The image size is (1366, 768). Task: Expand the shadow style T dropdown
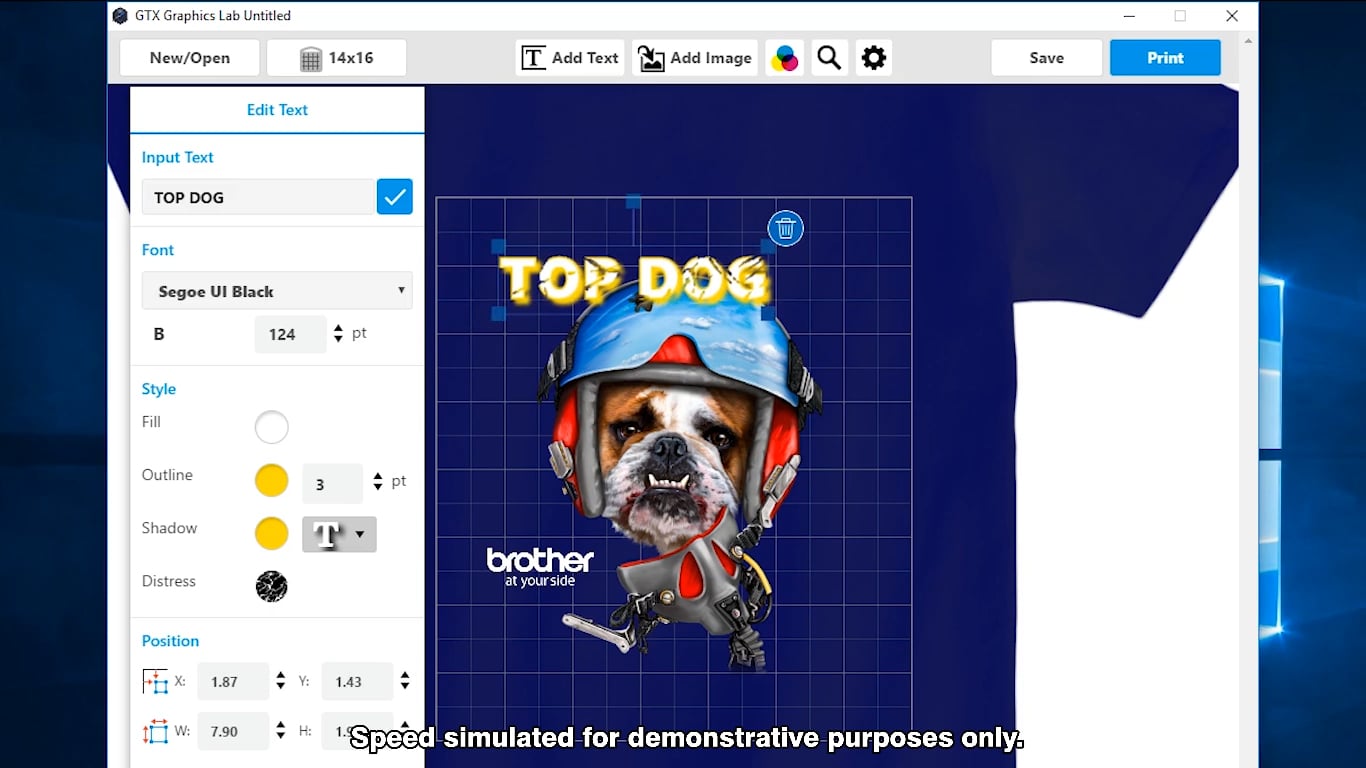click(x=339, y=534)
